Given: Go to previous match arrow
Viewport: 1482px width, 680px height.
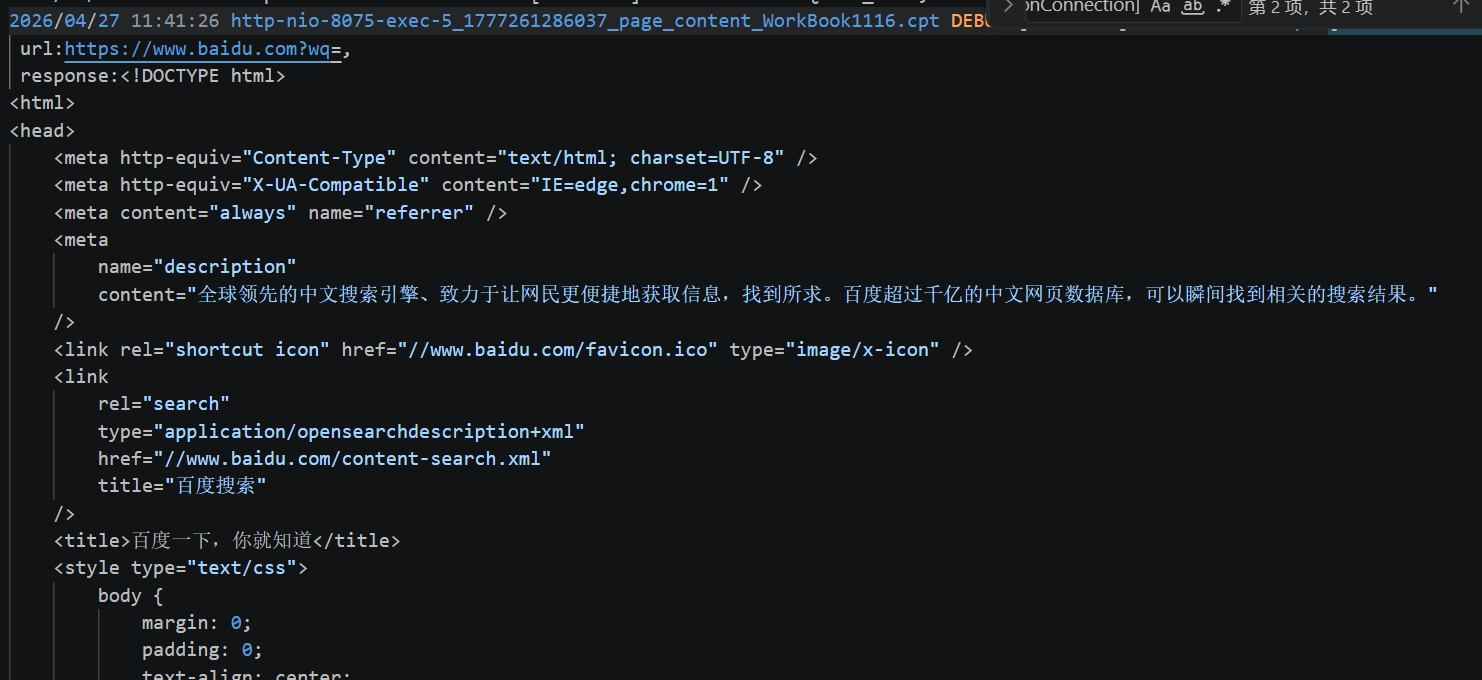Looking at the screenshot, I should point(1461,6).
